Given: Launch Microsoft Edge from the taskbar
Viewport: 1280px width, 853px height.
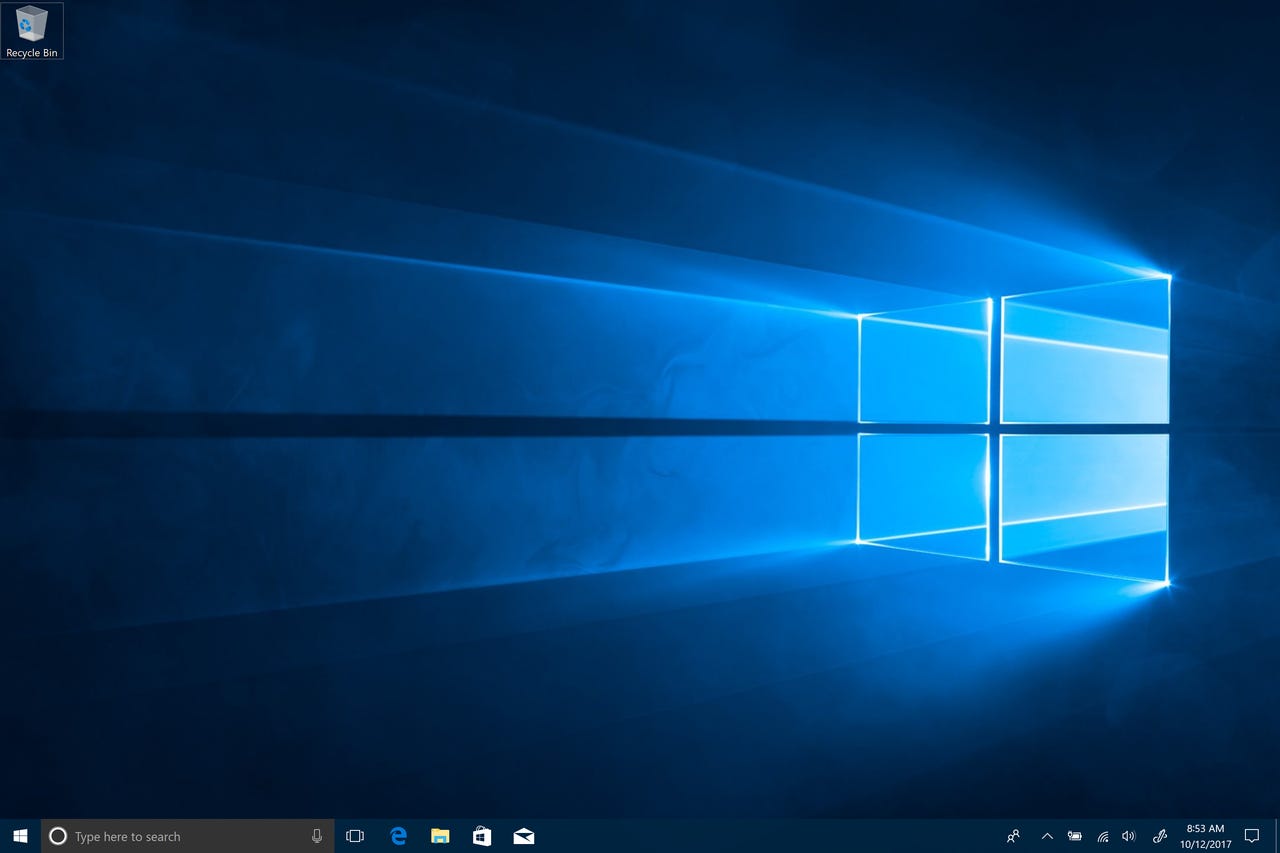Looking at the screenshot, I should (397, 836).
